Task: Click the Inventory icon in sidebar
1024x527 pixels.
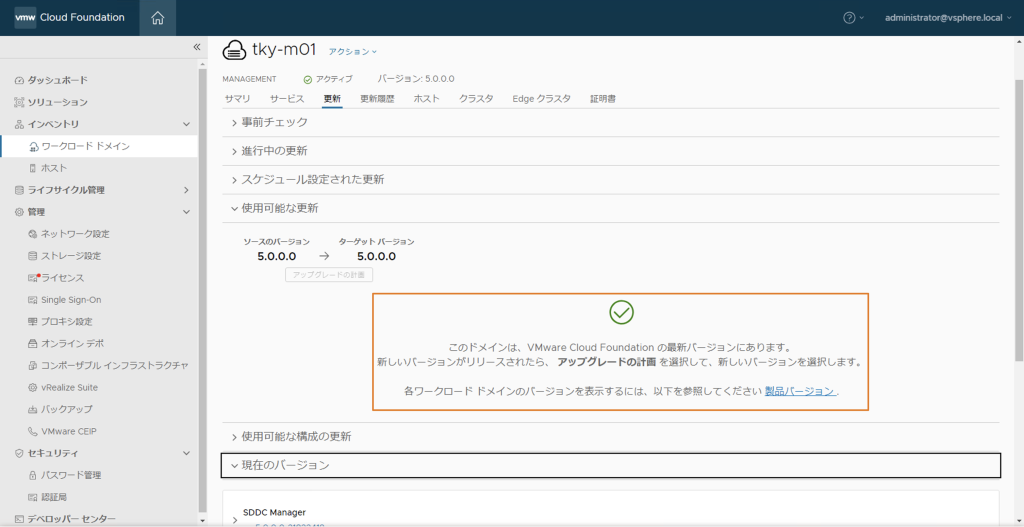Action: click(19, 124)
